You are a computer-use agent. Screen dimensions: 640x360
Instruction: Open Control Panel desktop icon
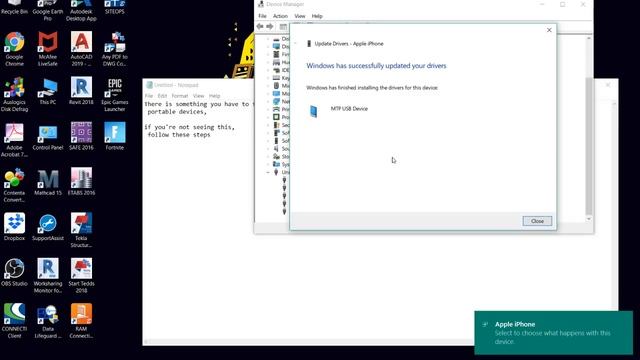(48, 137)
